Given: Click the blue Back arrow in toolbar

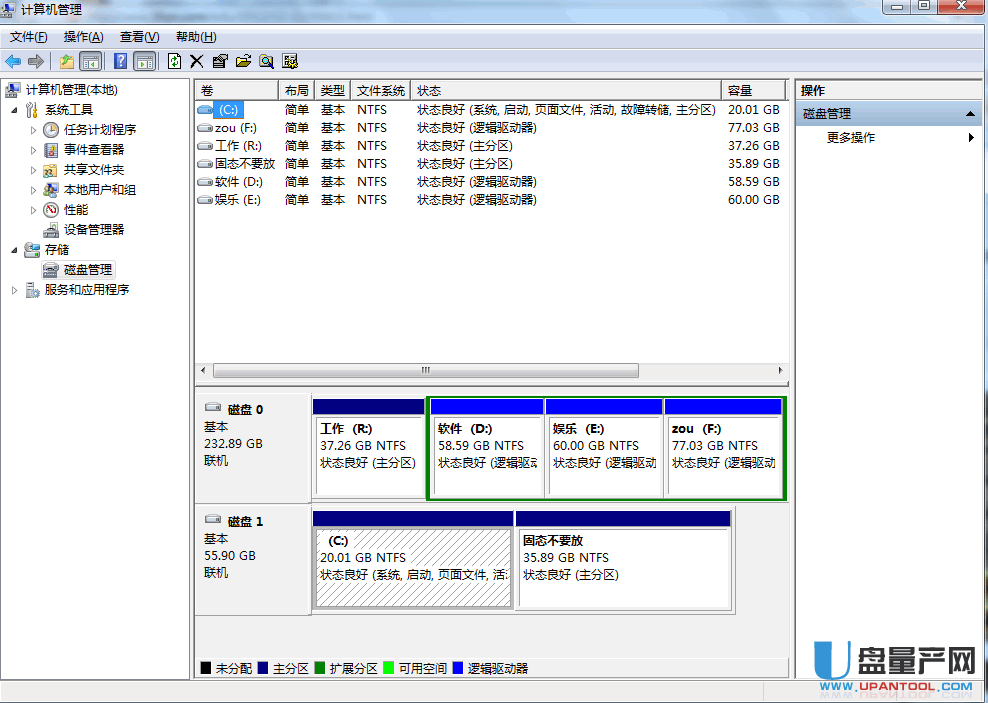Looking at the screenshot, I should (14, 61).
